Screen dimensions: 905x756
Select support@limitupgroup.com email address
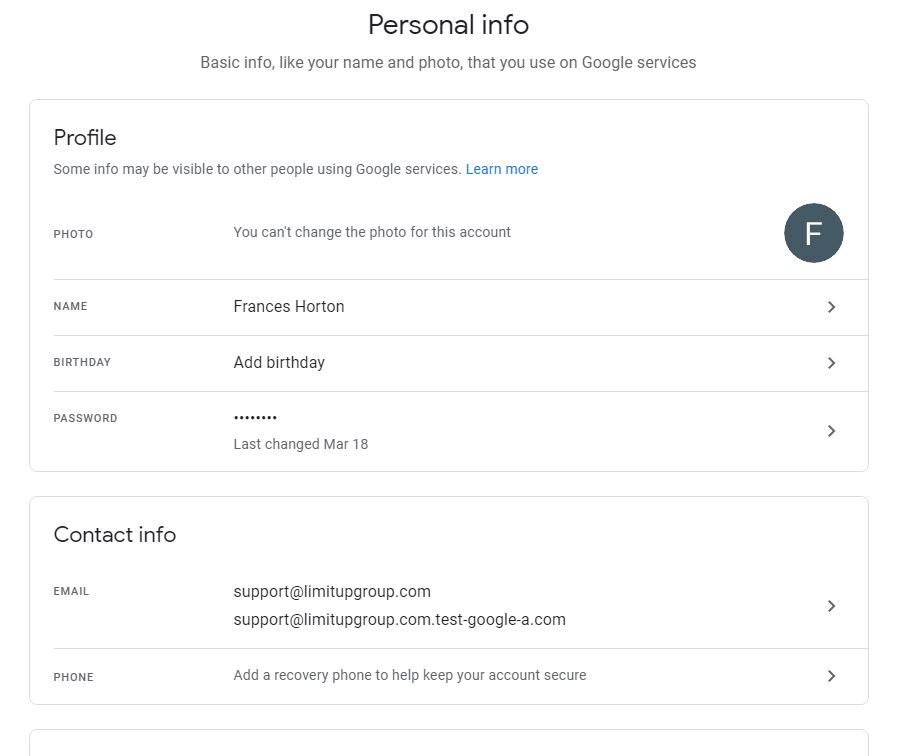(331, 591)
